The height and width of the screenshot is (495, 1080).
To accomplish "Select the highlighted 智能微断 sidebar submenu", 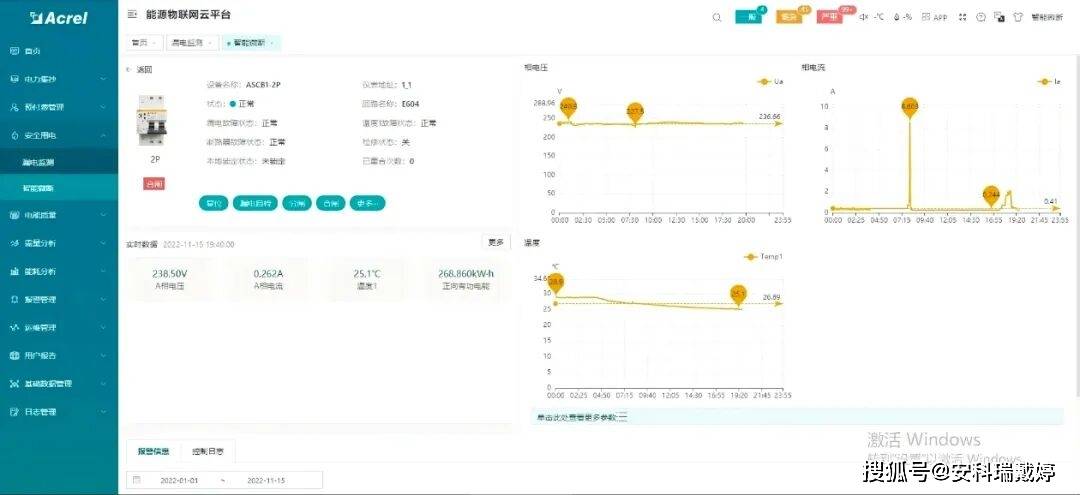I will 59,187.
